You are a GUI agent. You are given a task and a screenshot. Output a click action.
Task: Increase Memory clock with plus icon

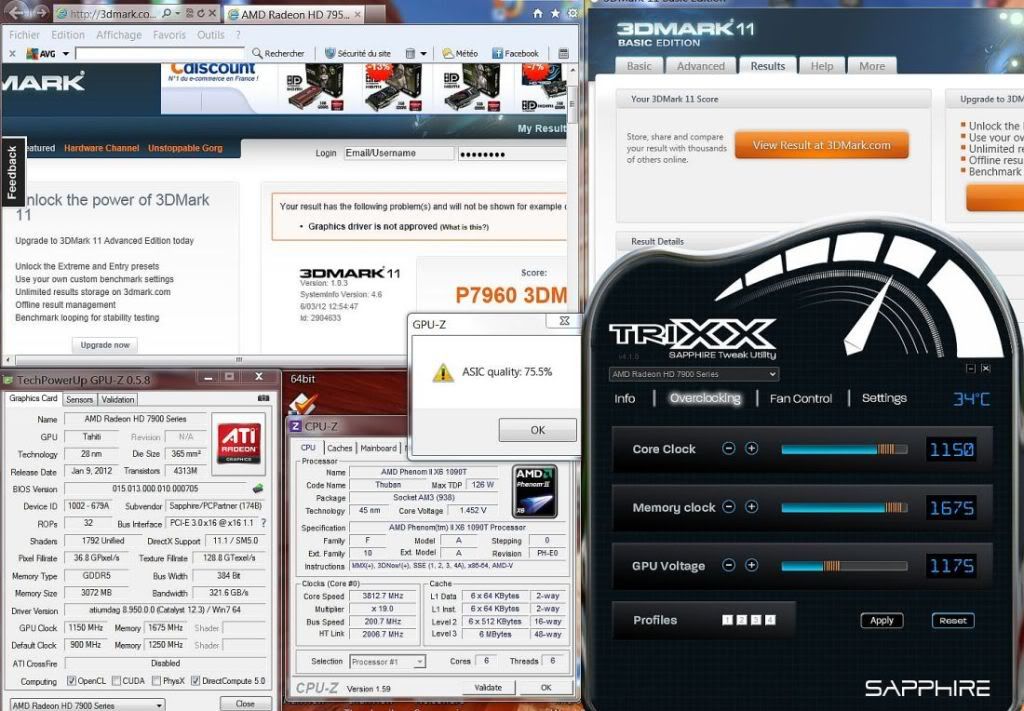point(751,507)
